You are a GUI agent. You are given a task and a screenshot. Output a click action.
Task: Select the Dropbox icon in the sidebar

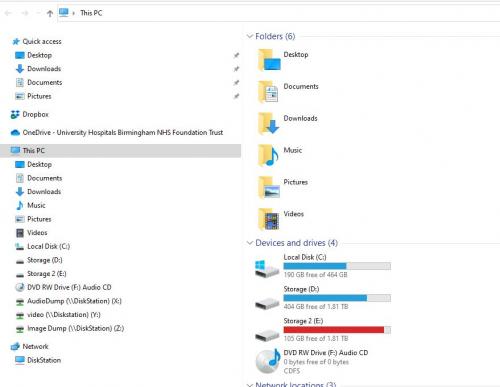click(x=15, y=115)
